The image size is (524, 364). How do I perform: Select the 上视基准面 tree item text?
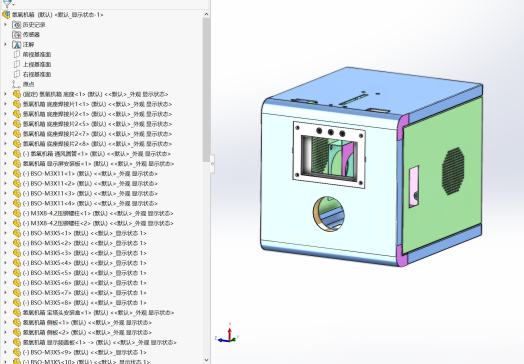[x=37, y=64]
